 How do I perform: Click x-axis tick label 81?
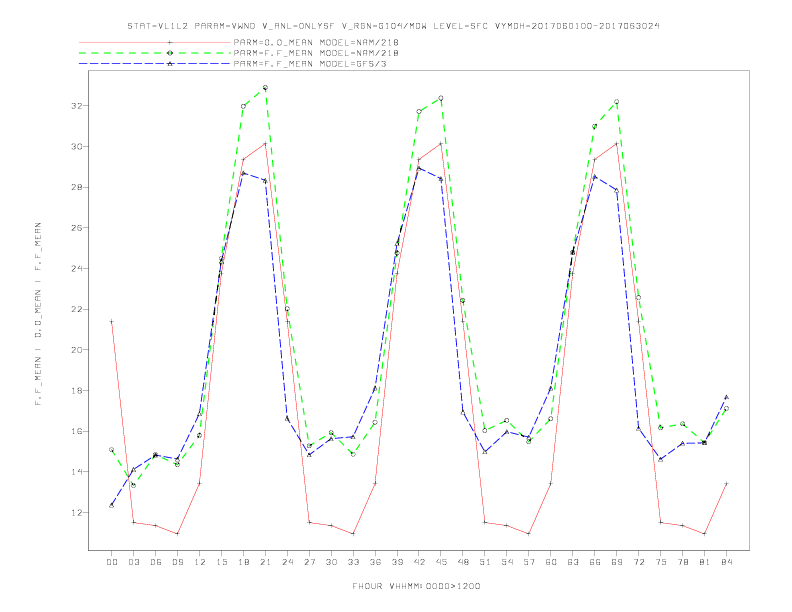[705, 562]
